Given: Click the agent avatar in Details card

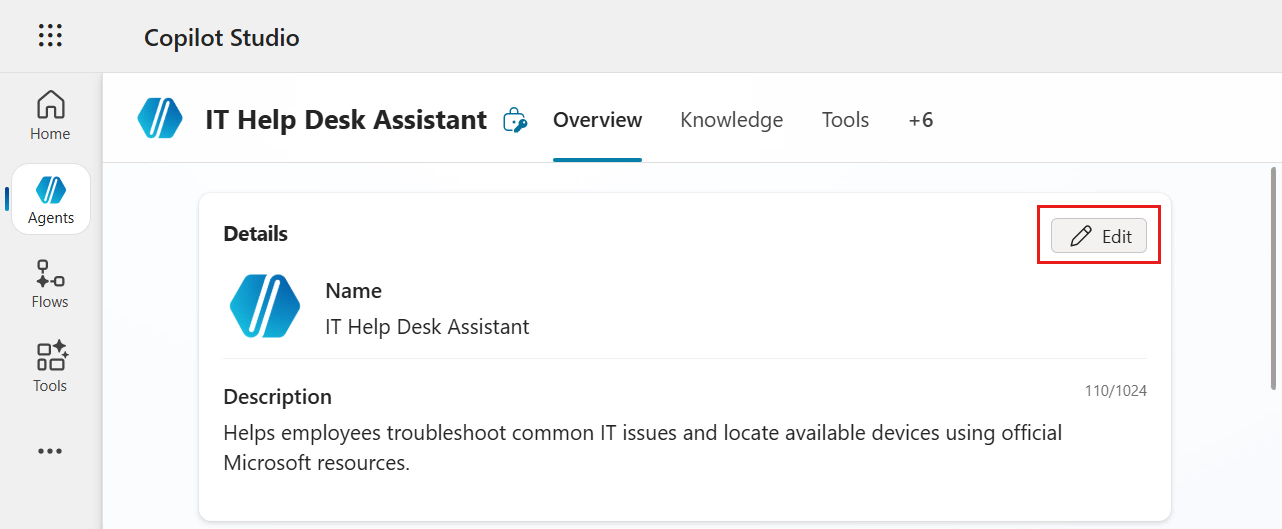Looking at the screenshot, I should point(265,306).
